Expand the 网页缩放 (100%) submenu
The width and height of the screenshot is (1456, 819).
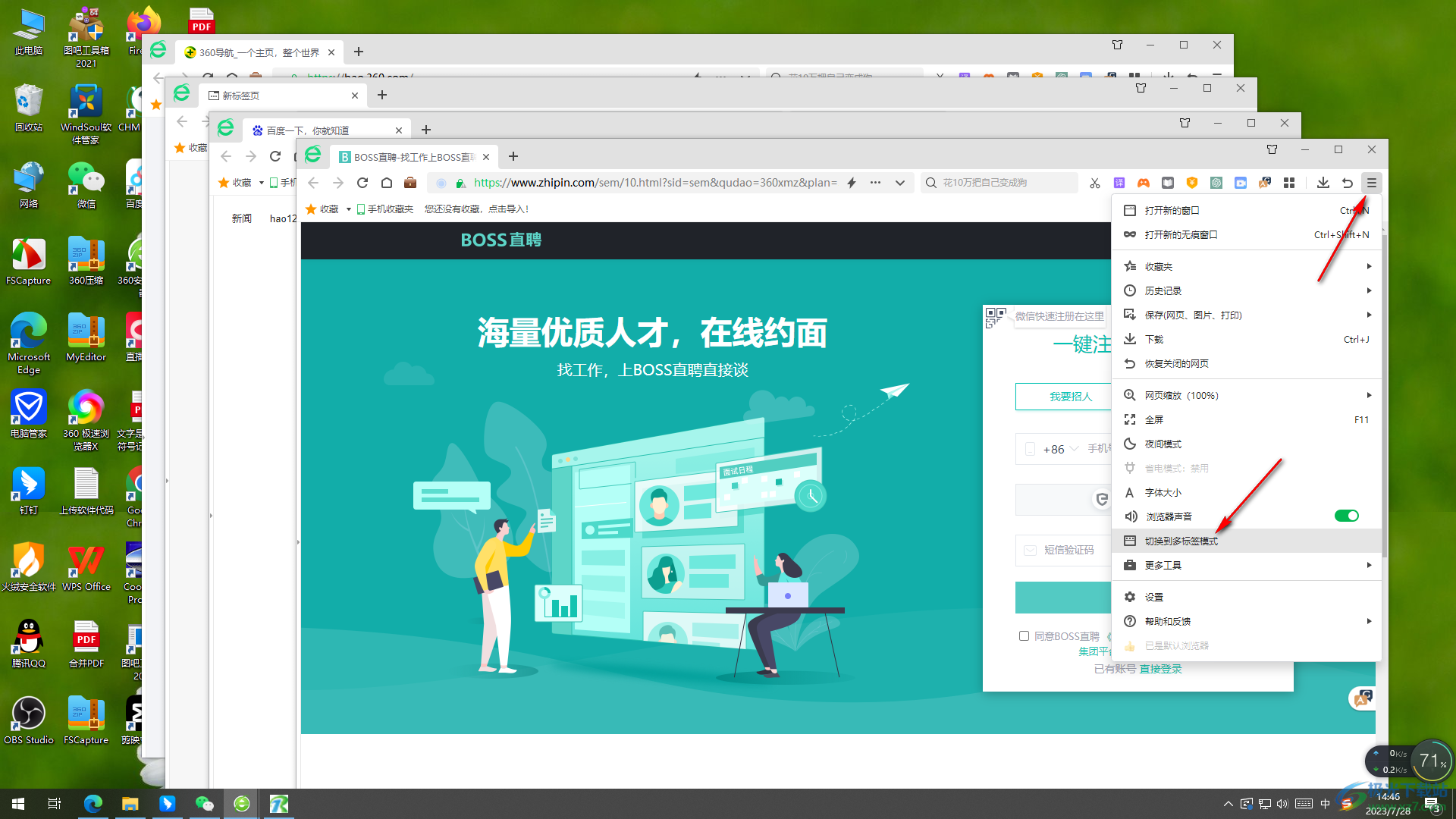point(1247,395)
